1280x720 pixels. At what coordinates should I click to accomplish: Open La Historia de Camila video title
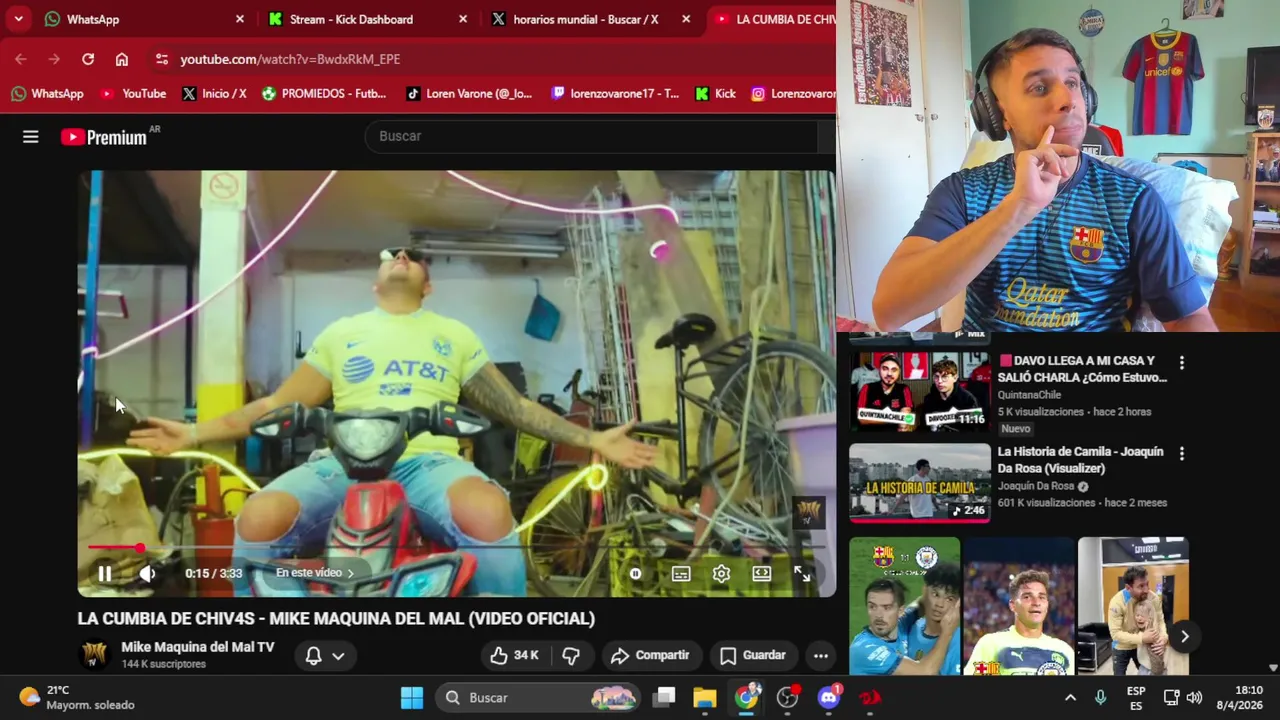pos(1080,460)
